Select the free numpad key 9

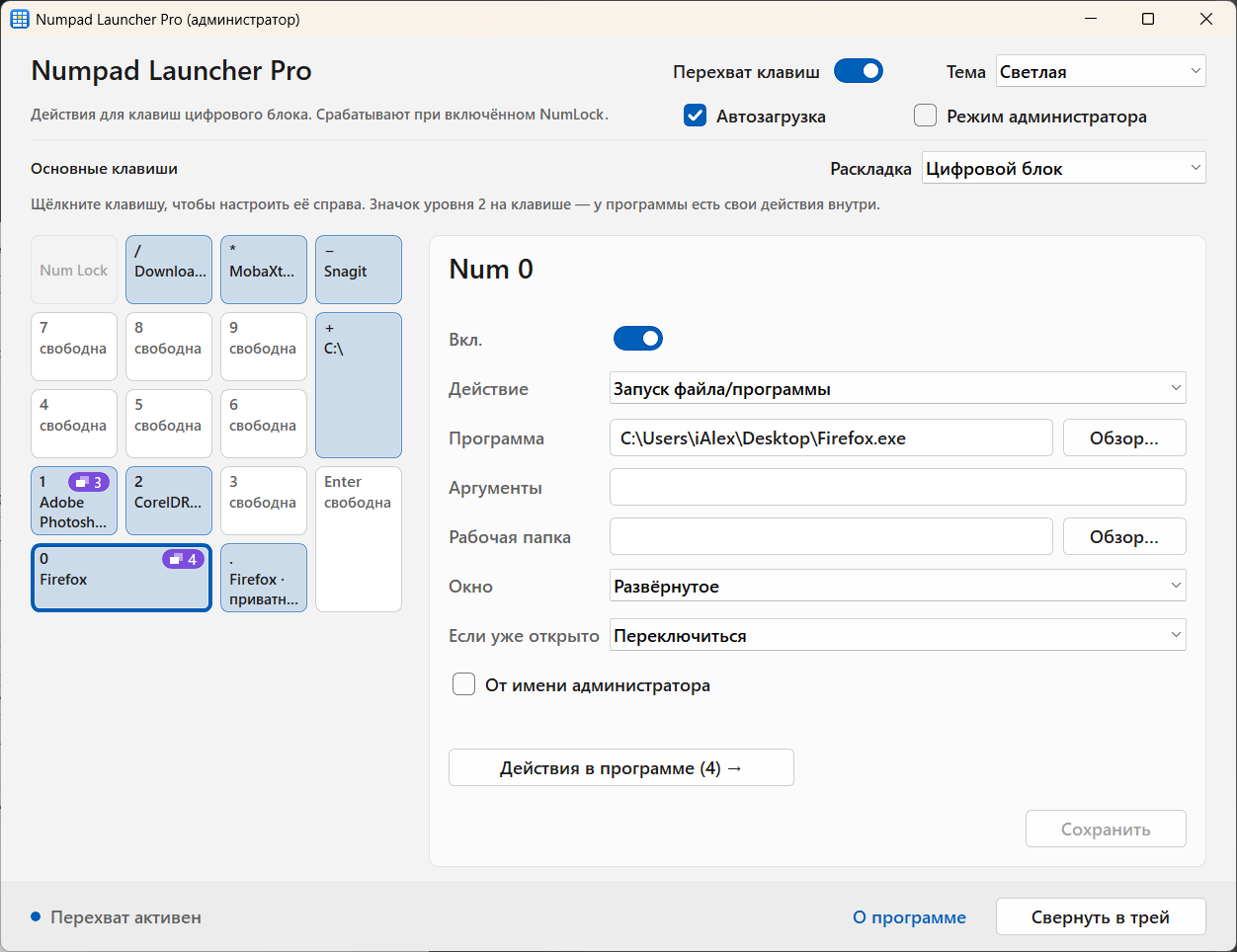tap(264, 347)
